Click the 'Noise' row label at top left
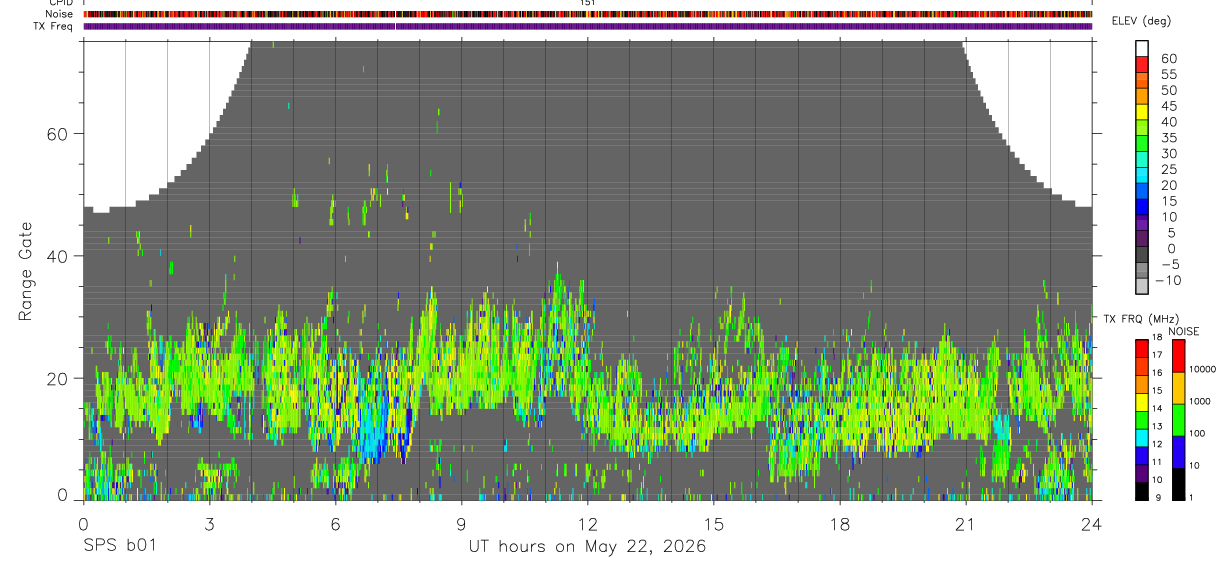Image resolution: width=1228 pixels, height=567 pixels. [x=61, y=14]
